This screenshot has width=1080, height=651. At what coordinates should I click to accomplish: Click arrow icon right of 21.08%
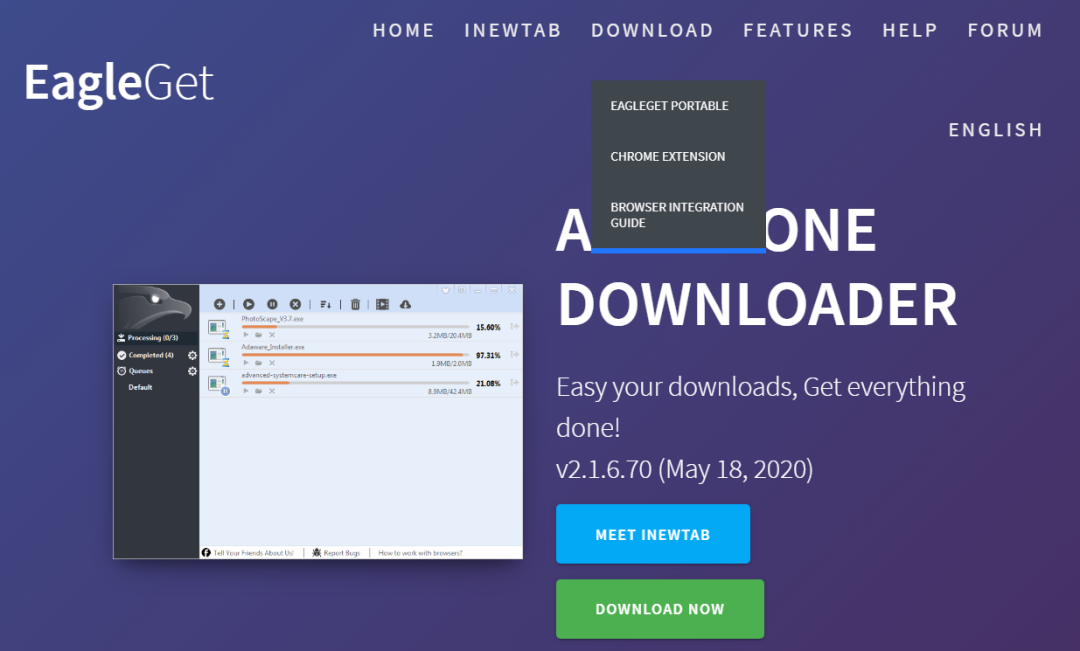(x=515, y=383)
